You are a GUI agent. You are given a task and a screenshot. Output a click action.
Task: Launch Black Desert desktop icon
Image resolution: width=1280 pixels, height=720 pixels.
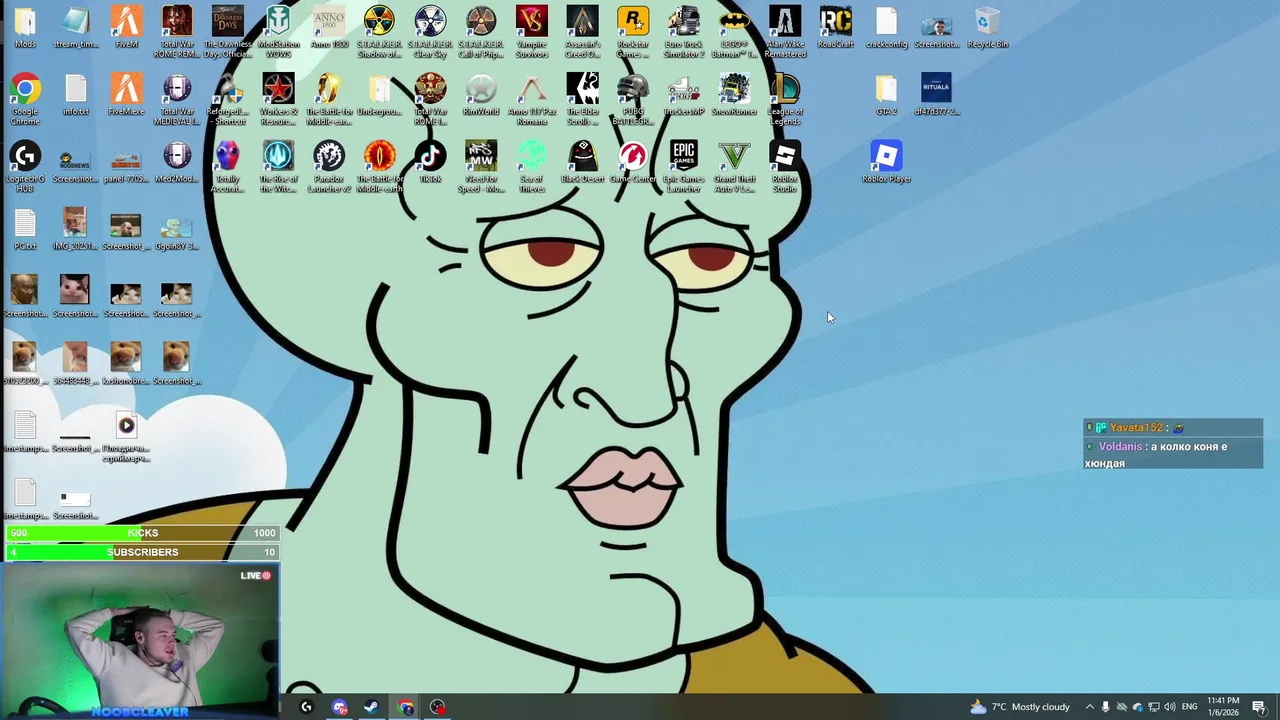point(582,162)
